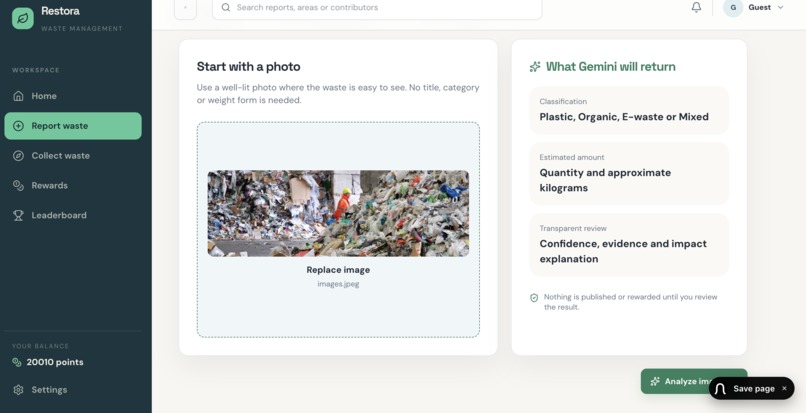Click the Transparent review label
Viewport: 806px width, 413px height.
[573, 228]
